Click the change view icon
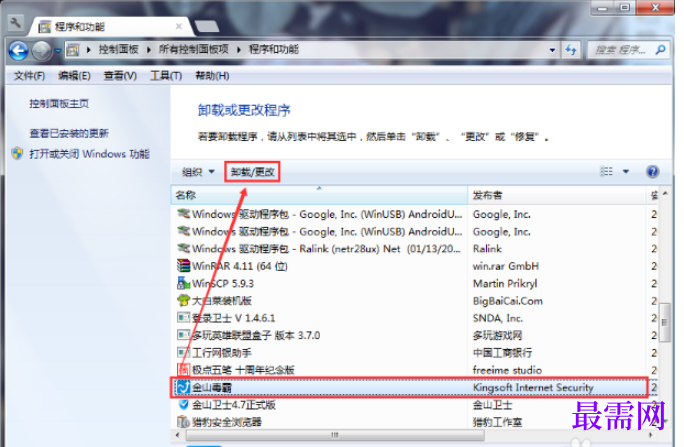The width and height of the screenshot is (684, 447). (606, 171)
